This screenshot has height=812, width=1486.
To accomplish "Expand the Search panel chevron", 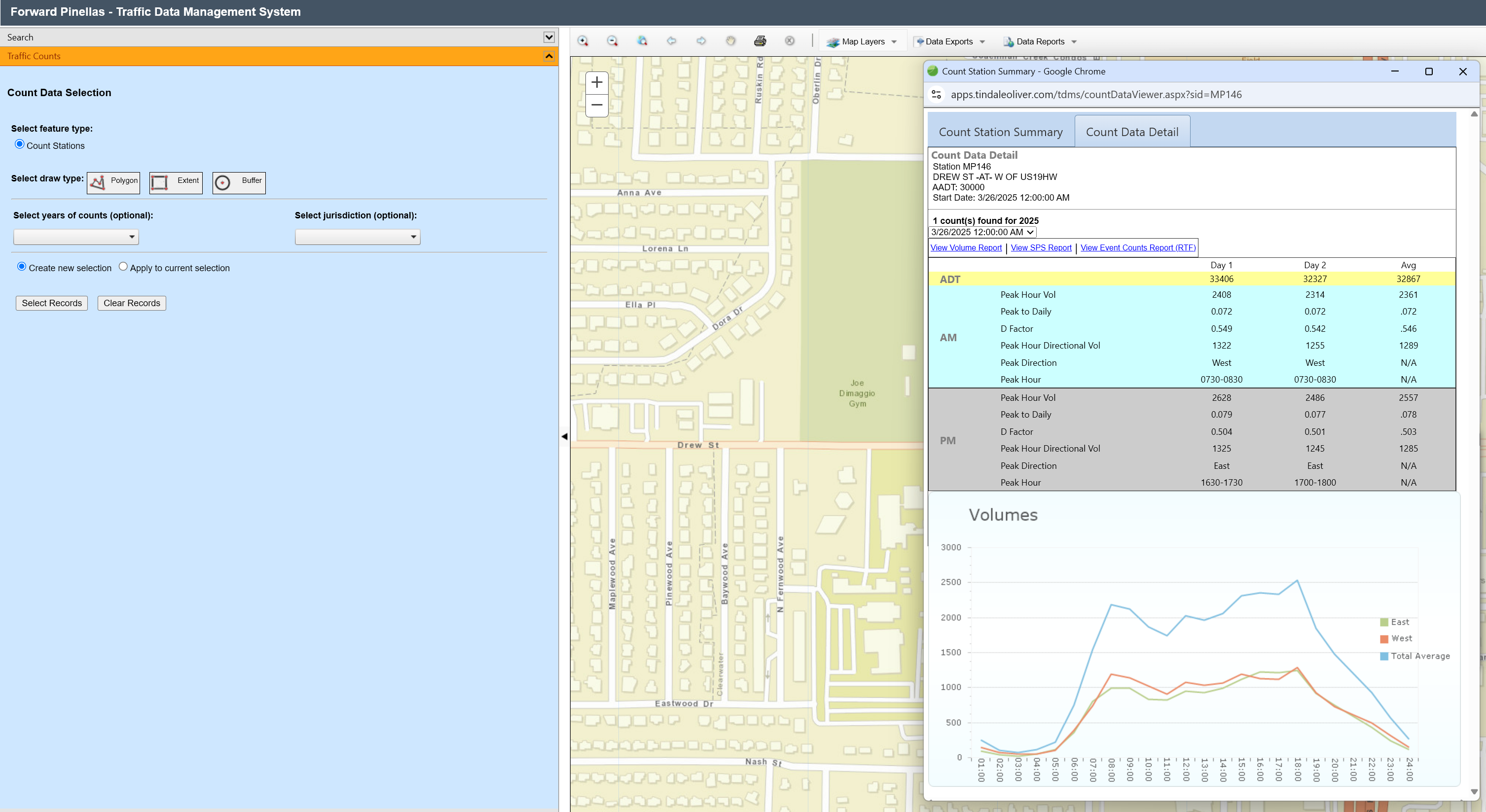I will click(x=548, y=37).
